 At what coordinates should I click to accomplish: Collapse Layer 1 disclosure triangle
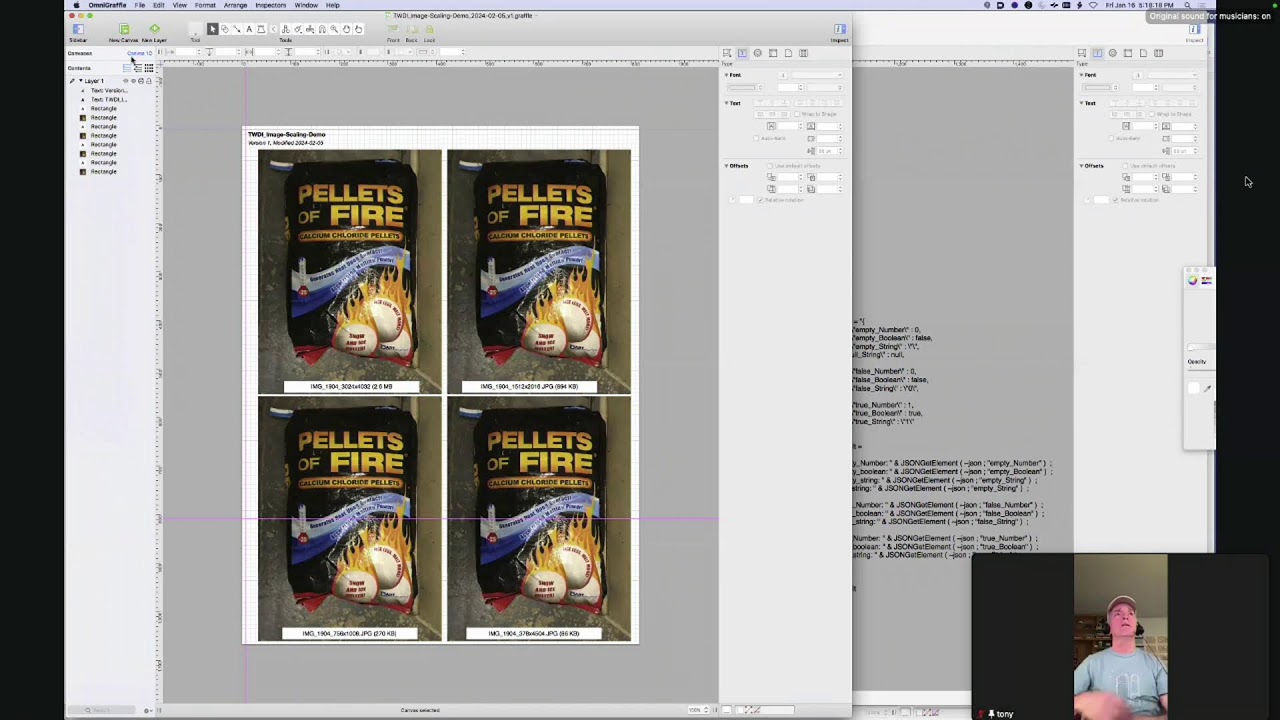tap(81, 81)
